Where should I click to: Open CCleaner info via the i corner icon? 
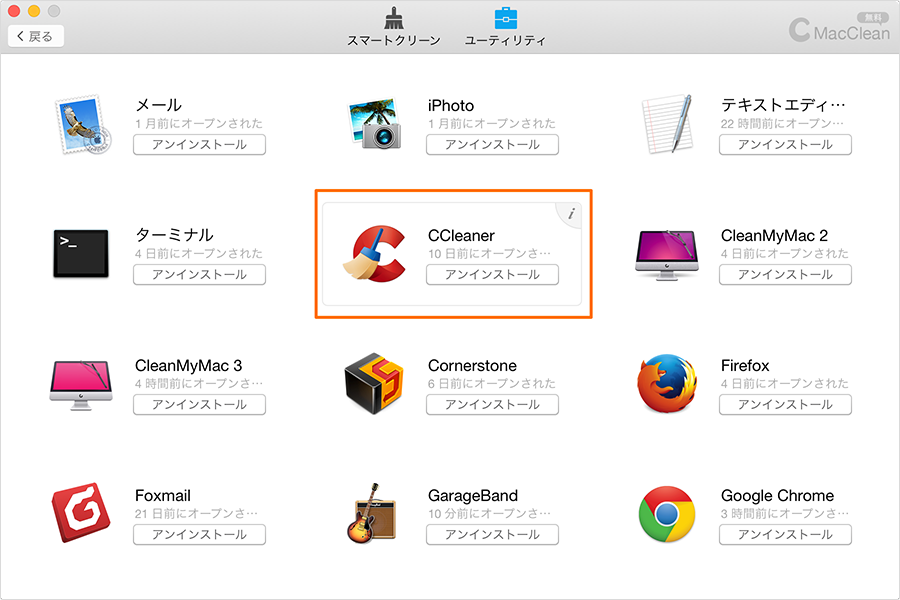pos(571,214)
